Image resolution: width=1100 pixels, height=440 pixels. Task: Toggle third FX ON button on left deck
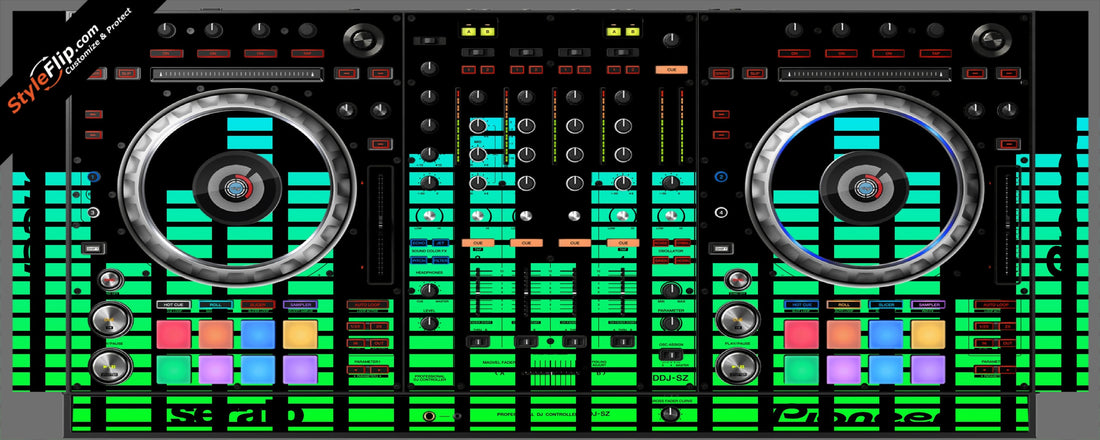pos(260,53)
